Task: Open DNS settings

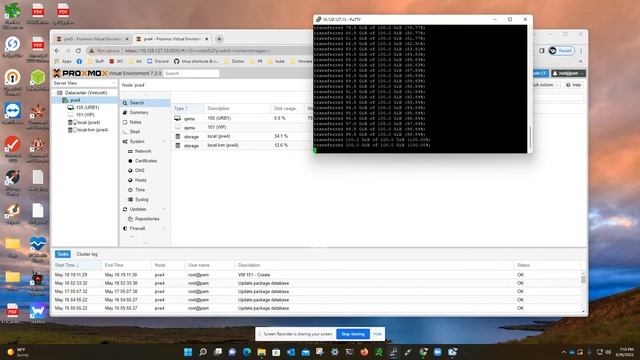Action: [140, 170]
